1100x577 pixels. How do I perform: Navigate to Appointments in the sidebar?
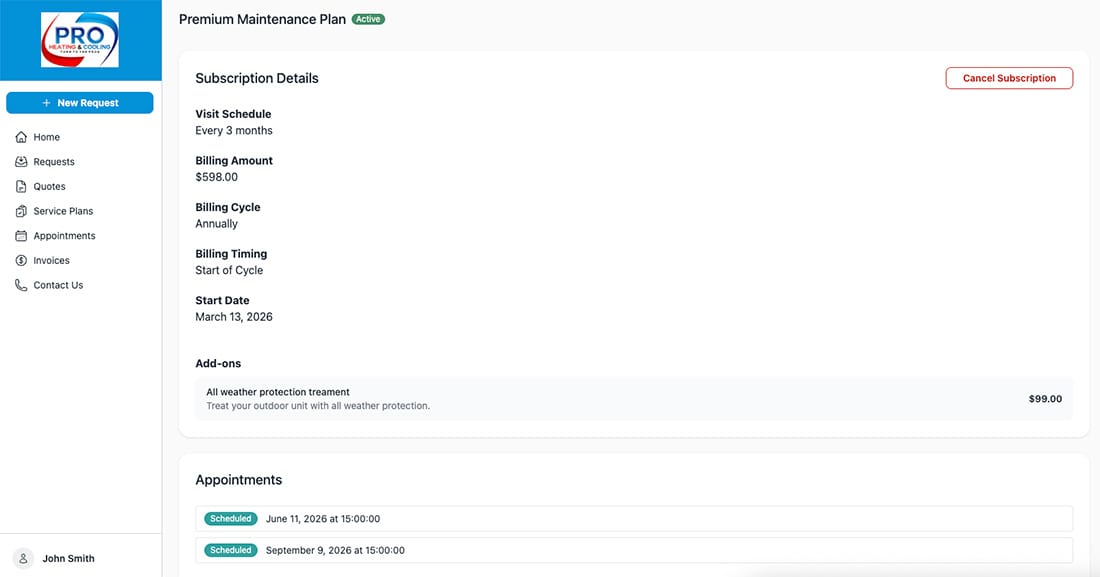pyautogui.click(x=65, y=236)
